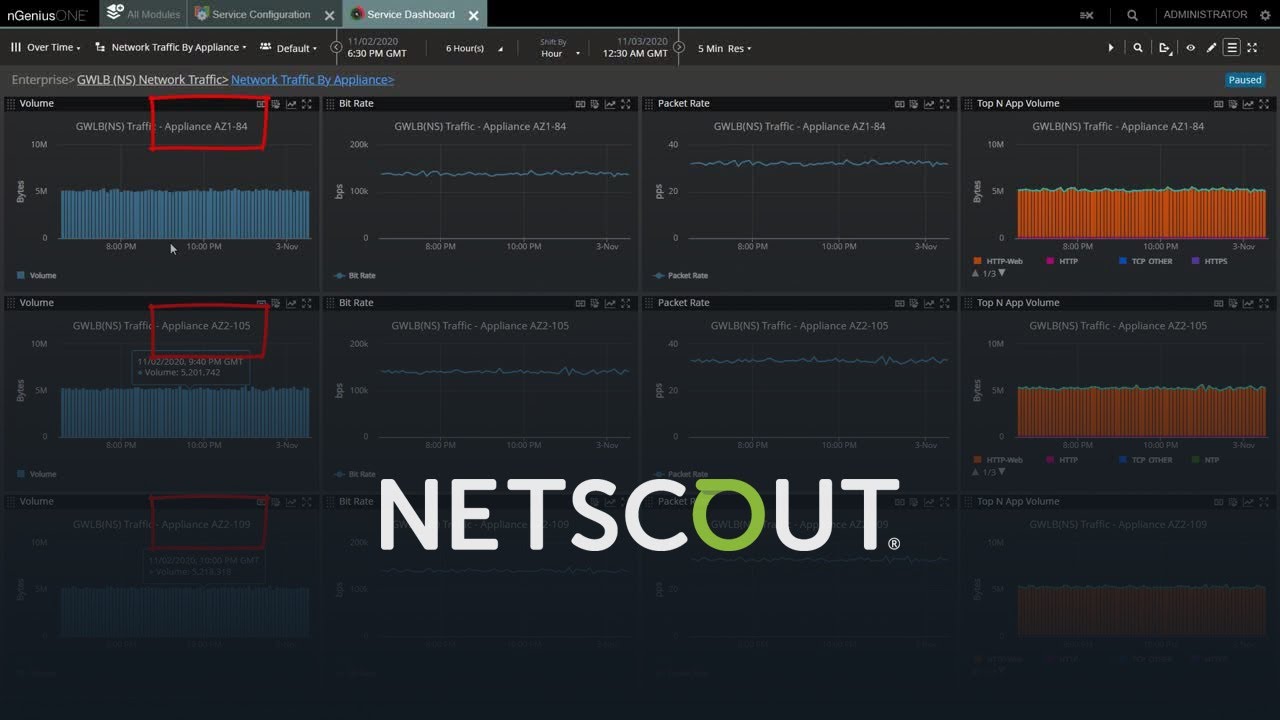Toggle the hamburger list-view toolbar button
1280x720 pixels.
[1232, 48]
